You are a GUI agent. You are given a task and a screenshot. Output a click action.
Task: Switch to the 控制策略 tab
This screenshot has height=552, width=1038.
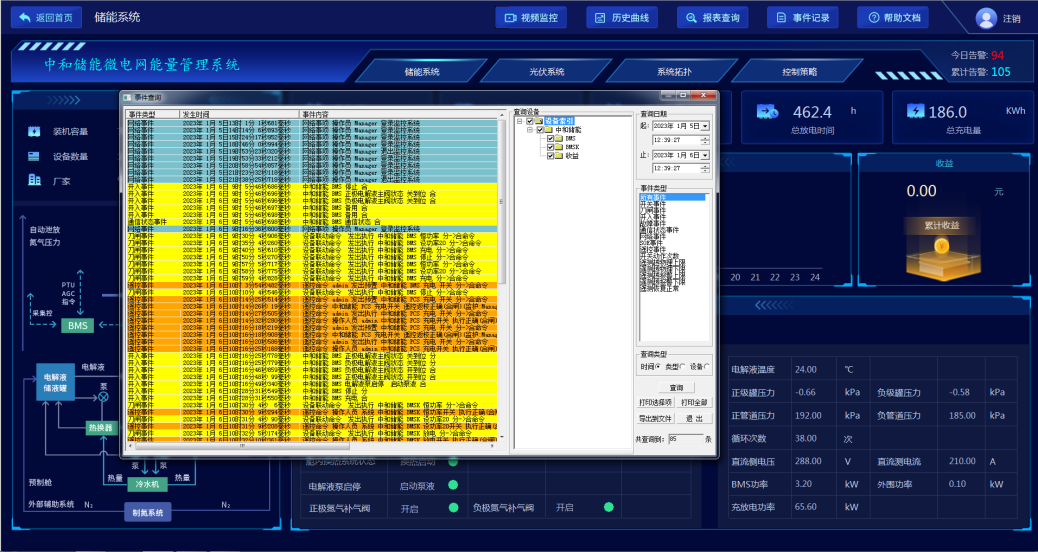(799, 72)
